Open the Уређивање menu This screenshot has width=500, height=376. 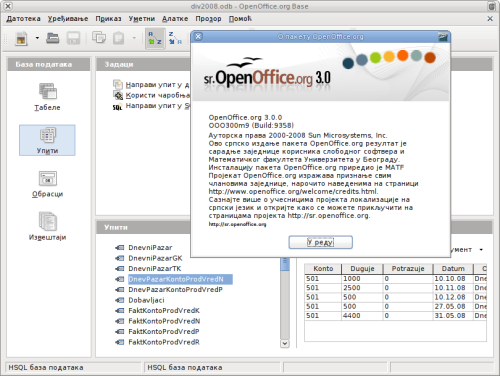pyautogui.click(x=68, y=19)
